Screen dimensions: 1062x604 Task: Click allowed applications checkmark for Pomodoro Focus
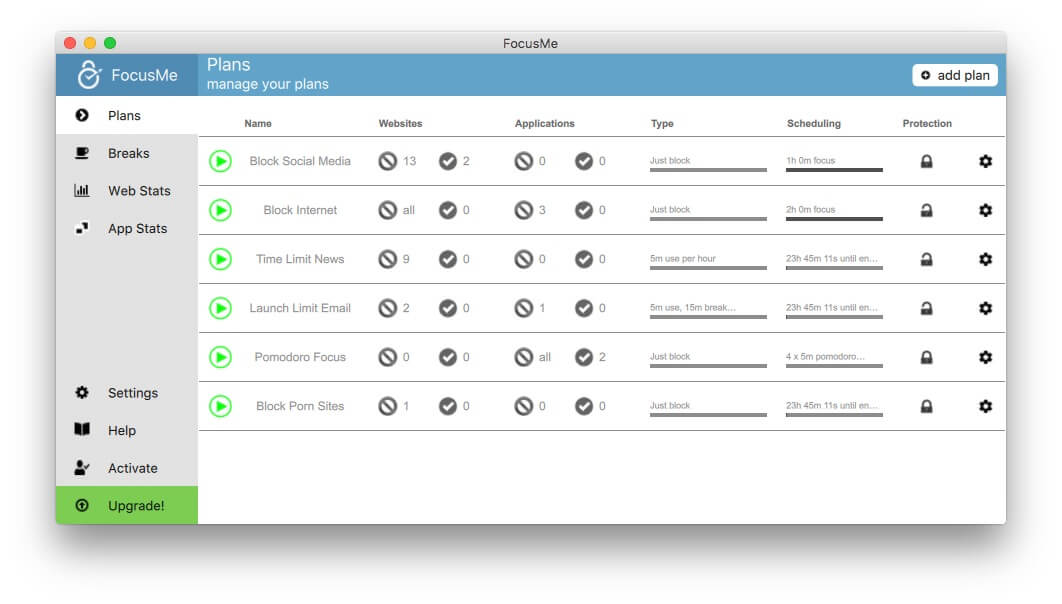point(584,357)
